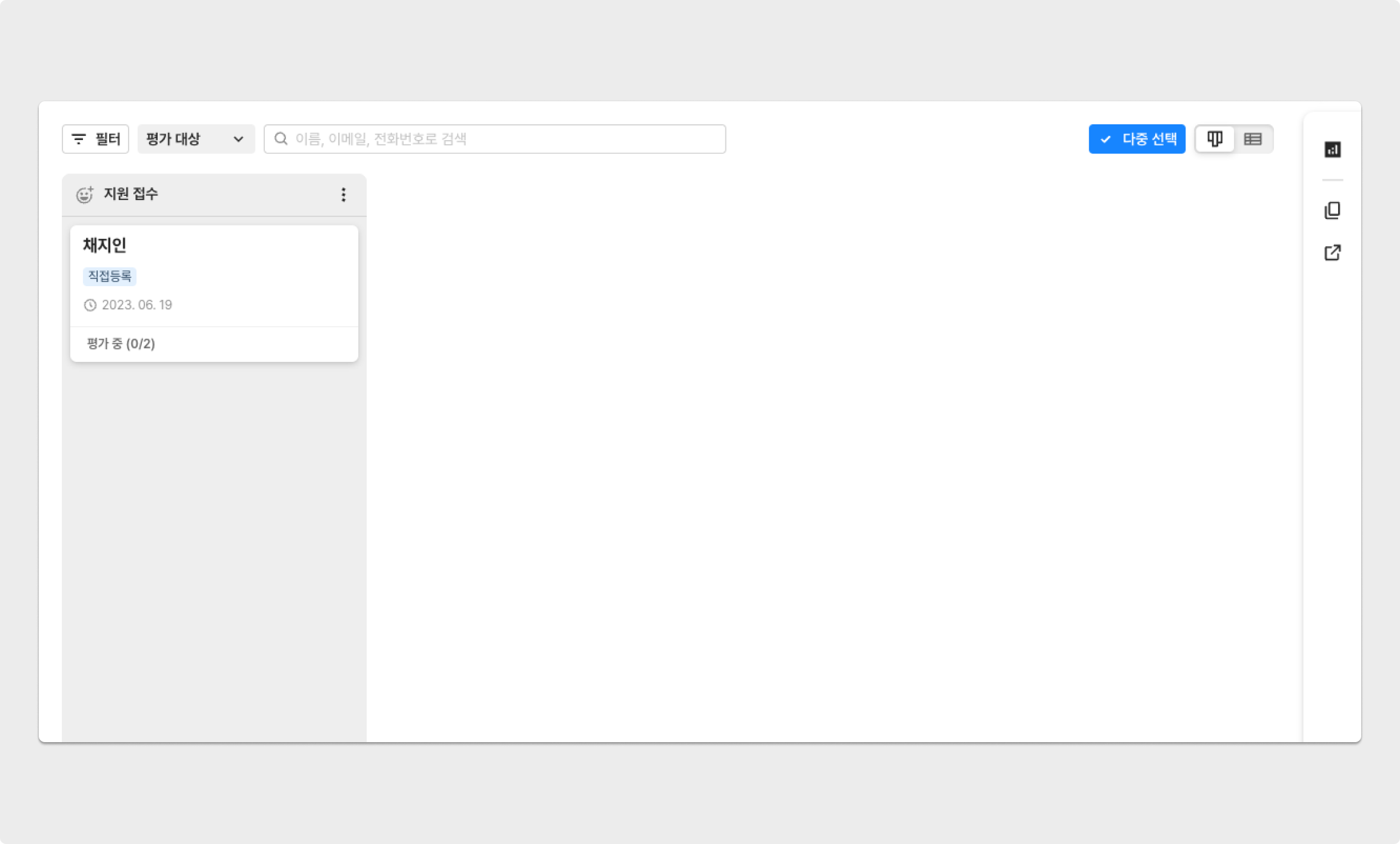Focus the name, email, phone search field
The image size is (1400, 844).
click(503, 139)
